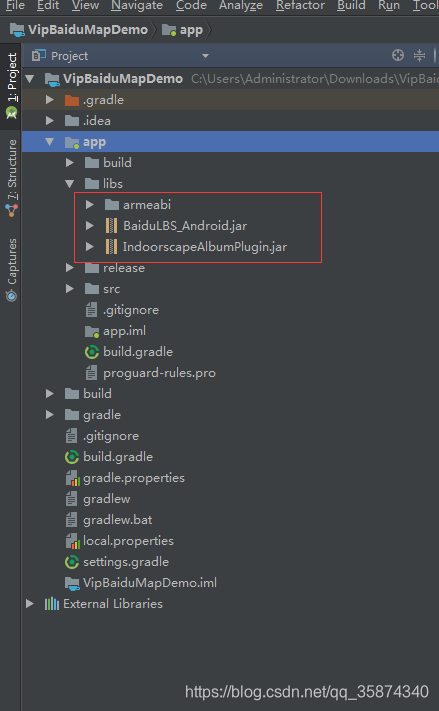This screenshot has height=711, width=439.
Task: Select the proguard-rules.pro file icon
Action: click(91, 373)
